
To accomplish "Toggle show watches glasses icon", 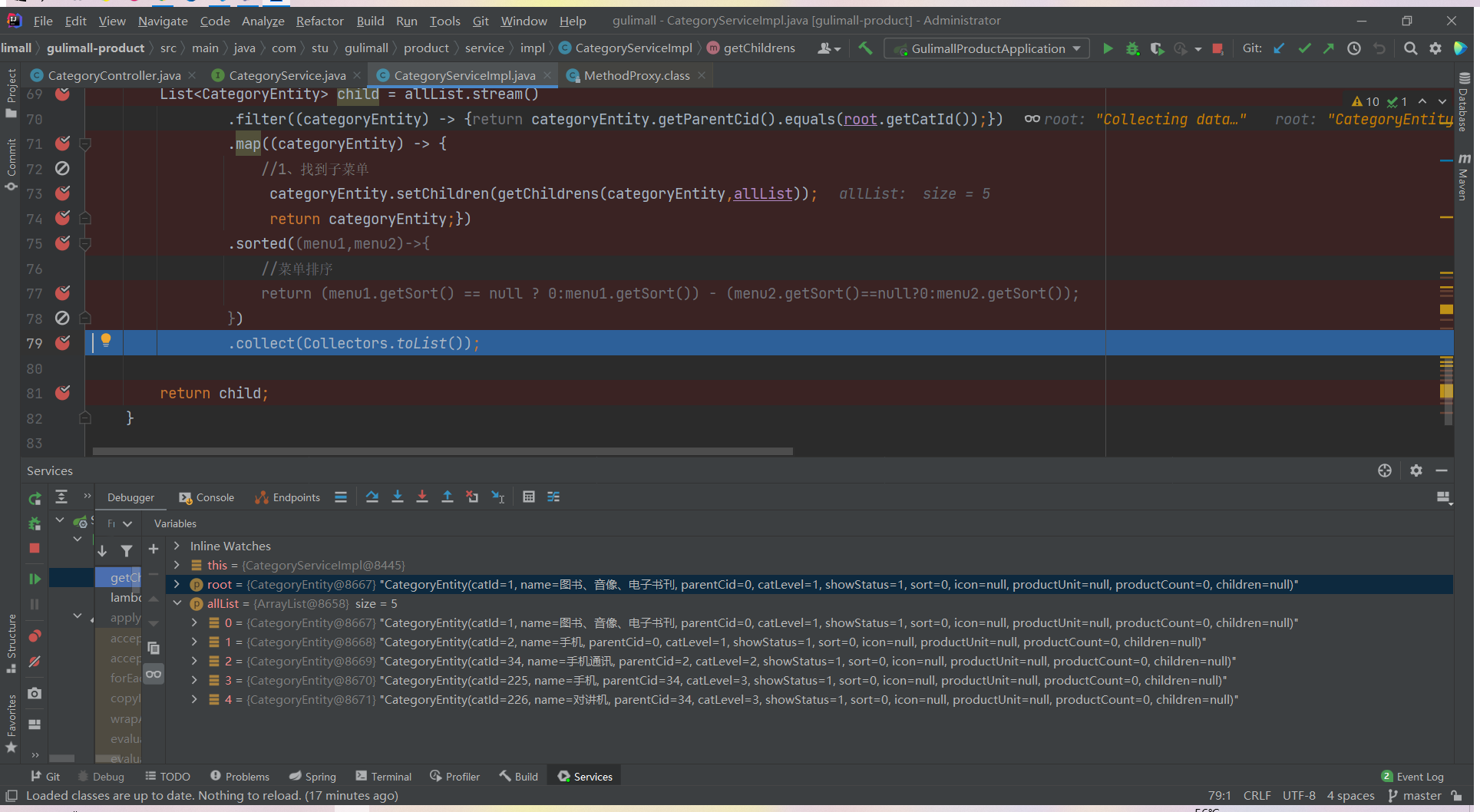I will click(154, 675).
